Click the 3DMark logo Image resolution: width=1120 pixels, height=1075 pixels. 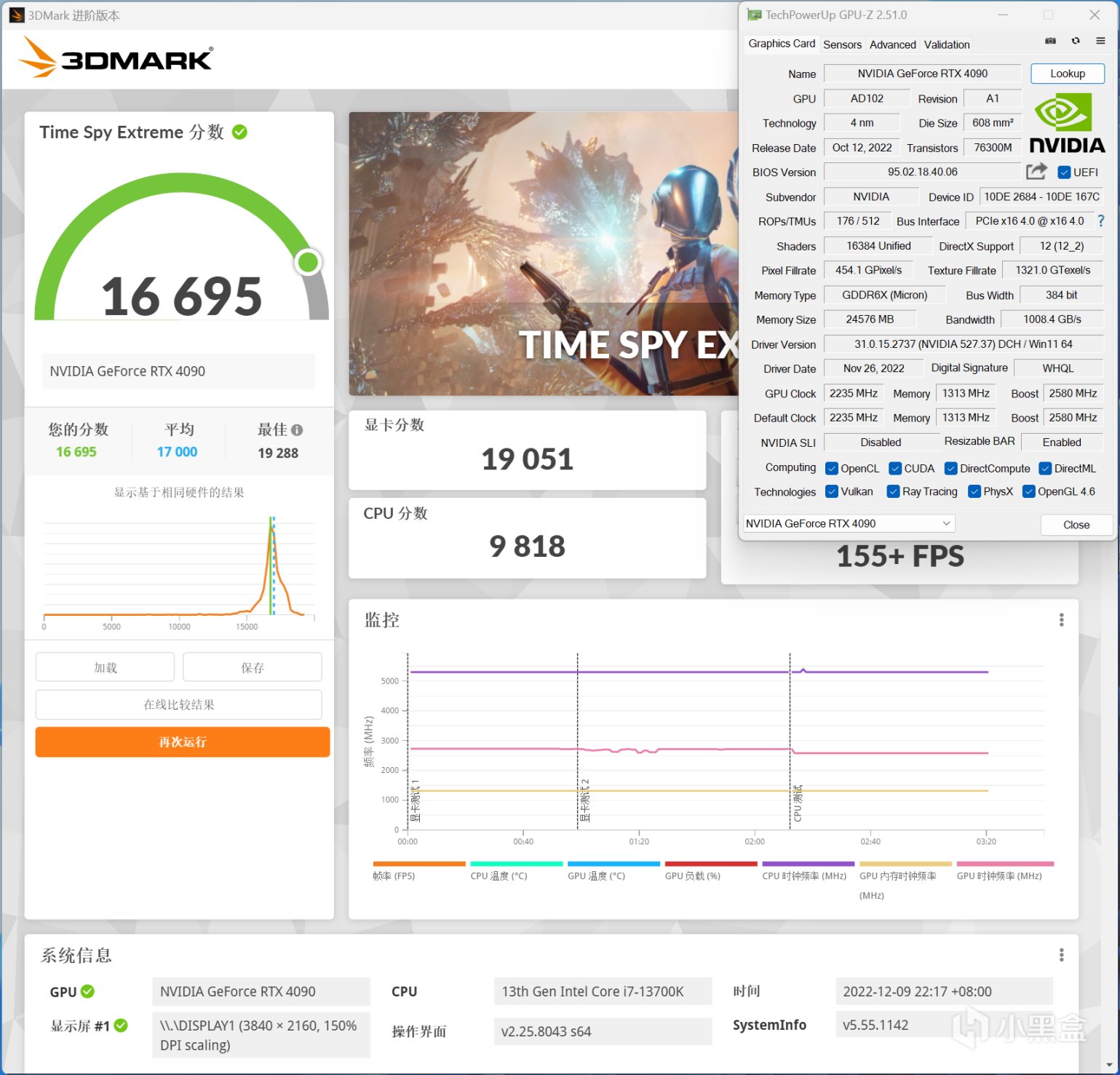pyautogui.click(x=115, y=57)
